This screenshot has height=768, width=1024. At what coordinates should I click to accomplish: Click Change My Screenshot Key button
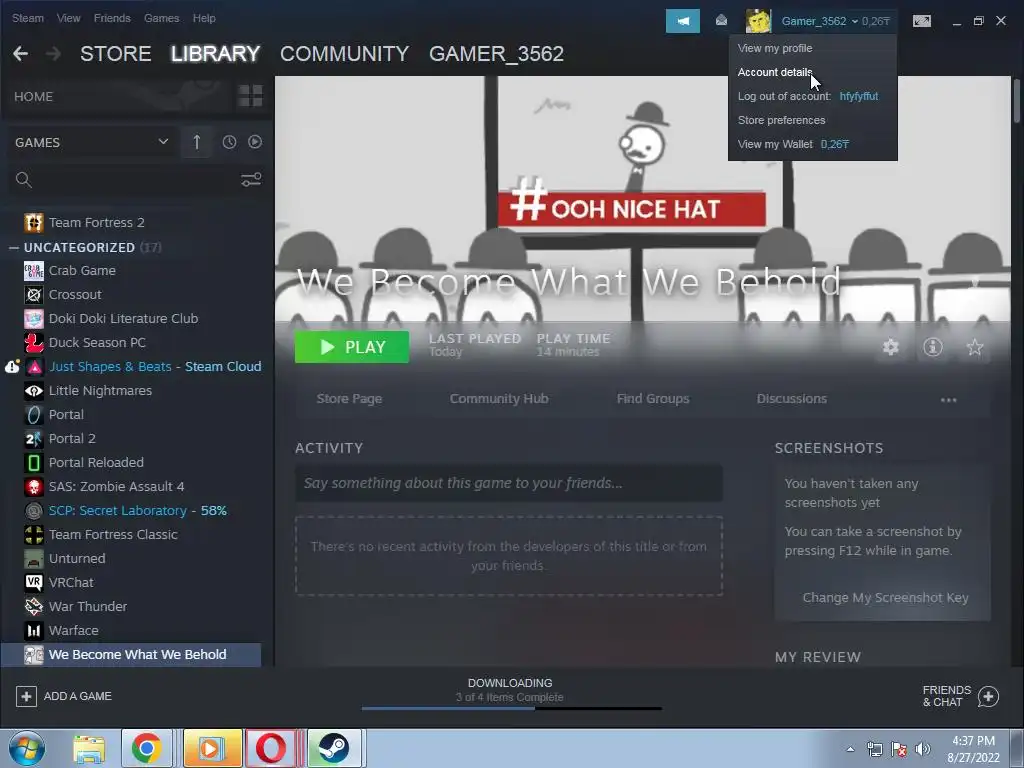pyautogui.click(x=885, y=598)
